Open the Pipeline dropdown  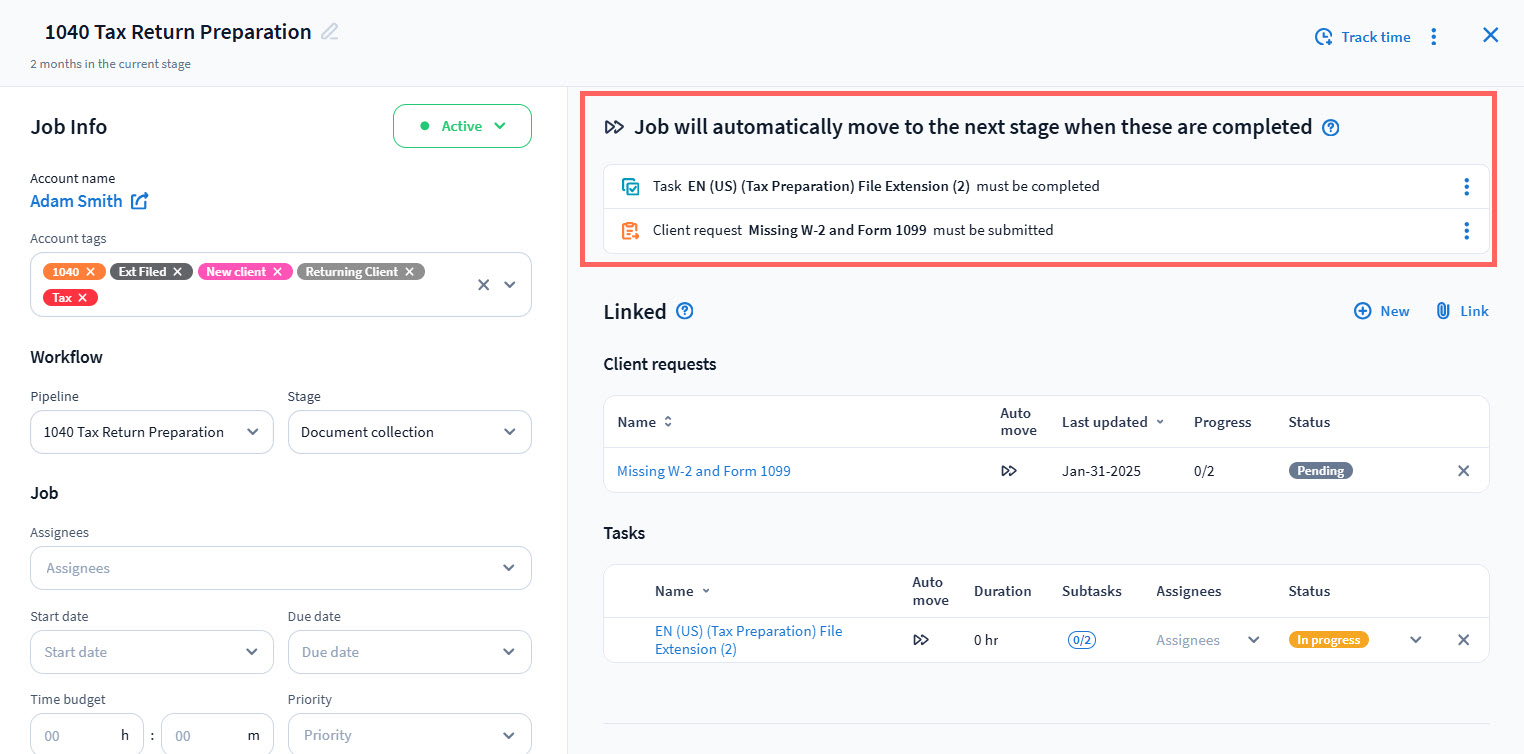click(152, 432)
